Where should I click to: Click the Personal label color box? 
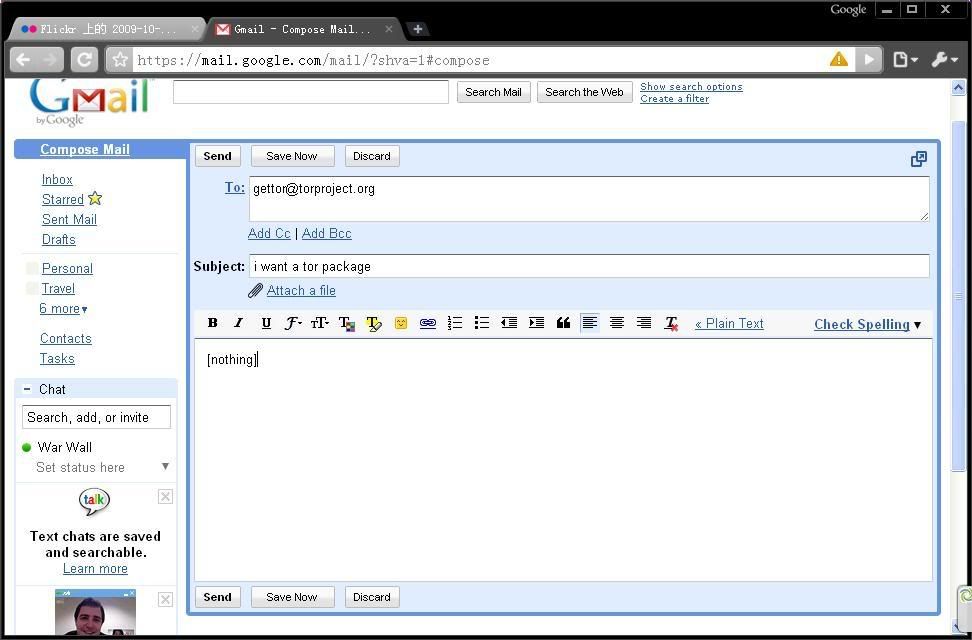click(32, 269)
